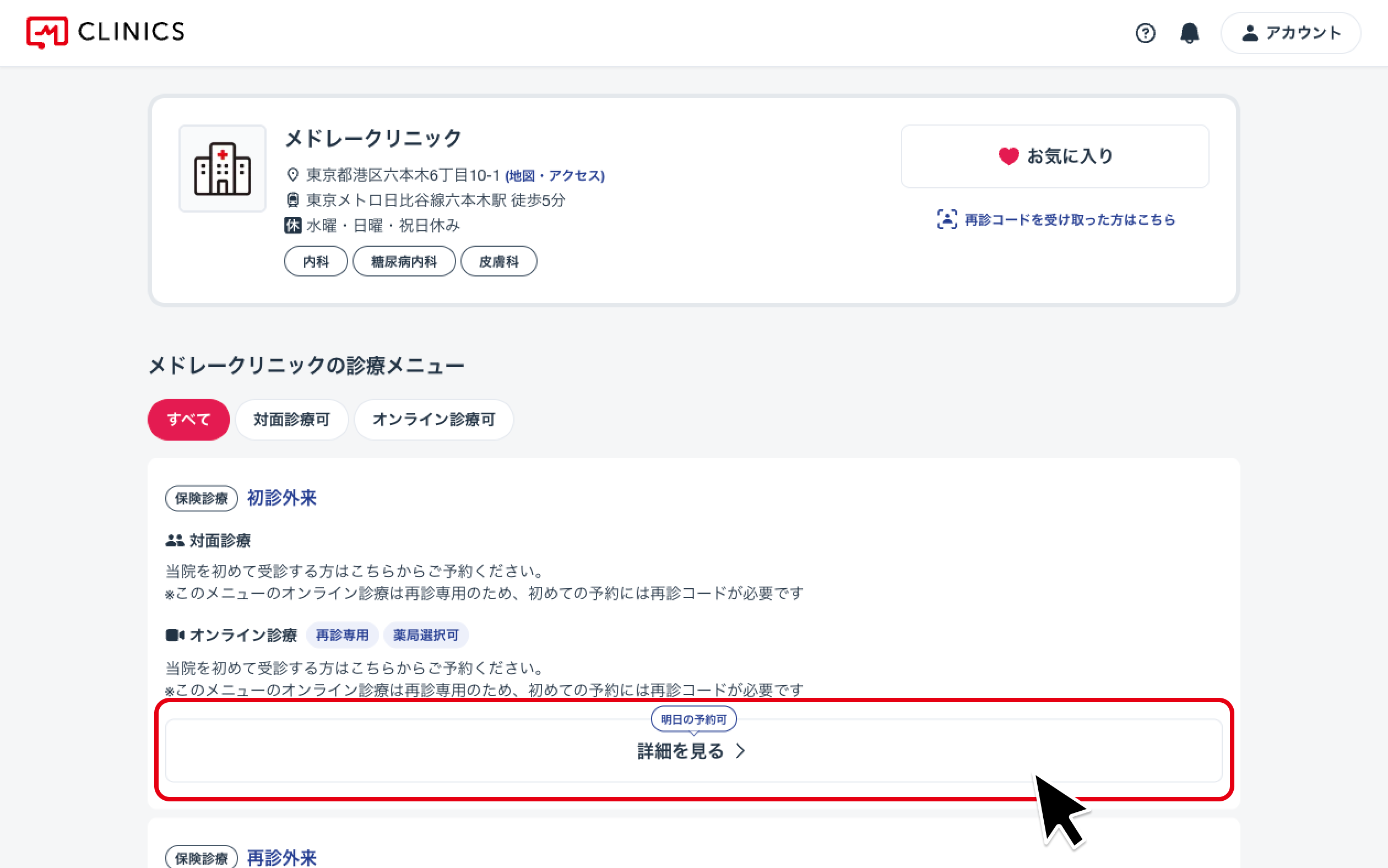Click the 東京メトロ日比谷線六本木駅 徒歩5分 text
The height and width of the screenshot is (868, 1388).
pos(436,200)
